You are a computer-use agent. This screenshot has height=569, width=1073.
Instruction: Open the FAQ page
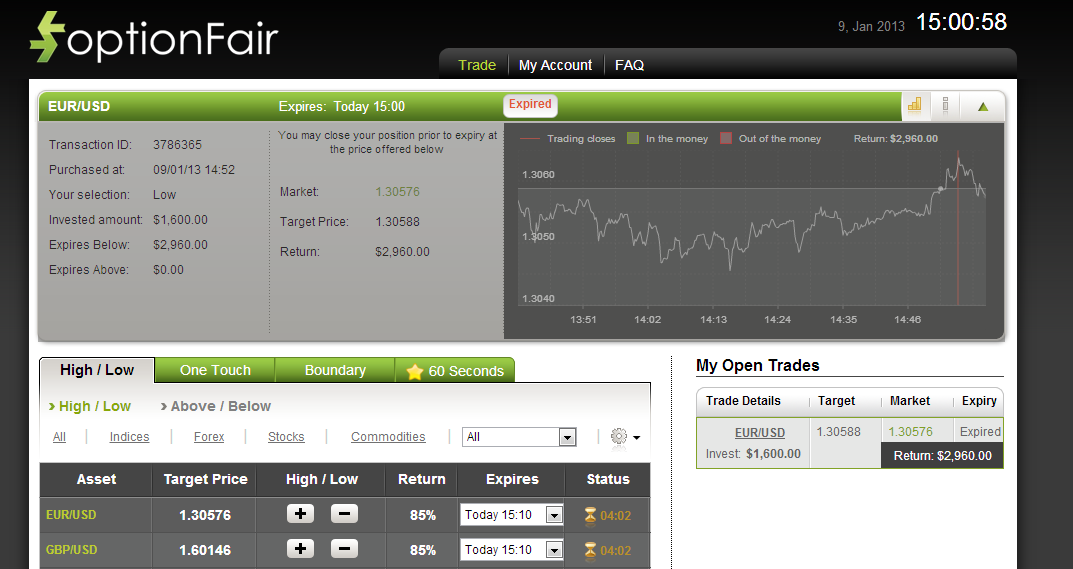(x=629, y=65)
